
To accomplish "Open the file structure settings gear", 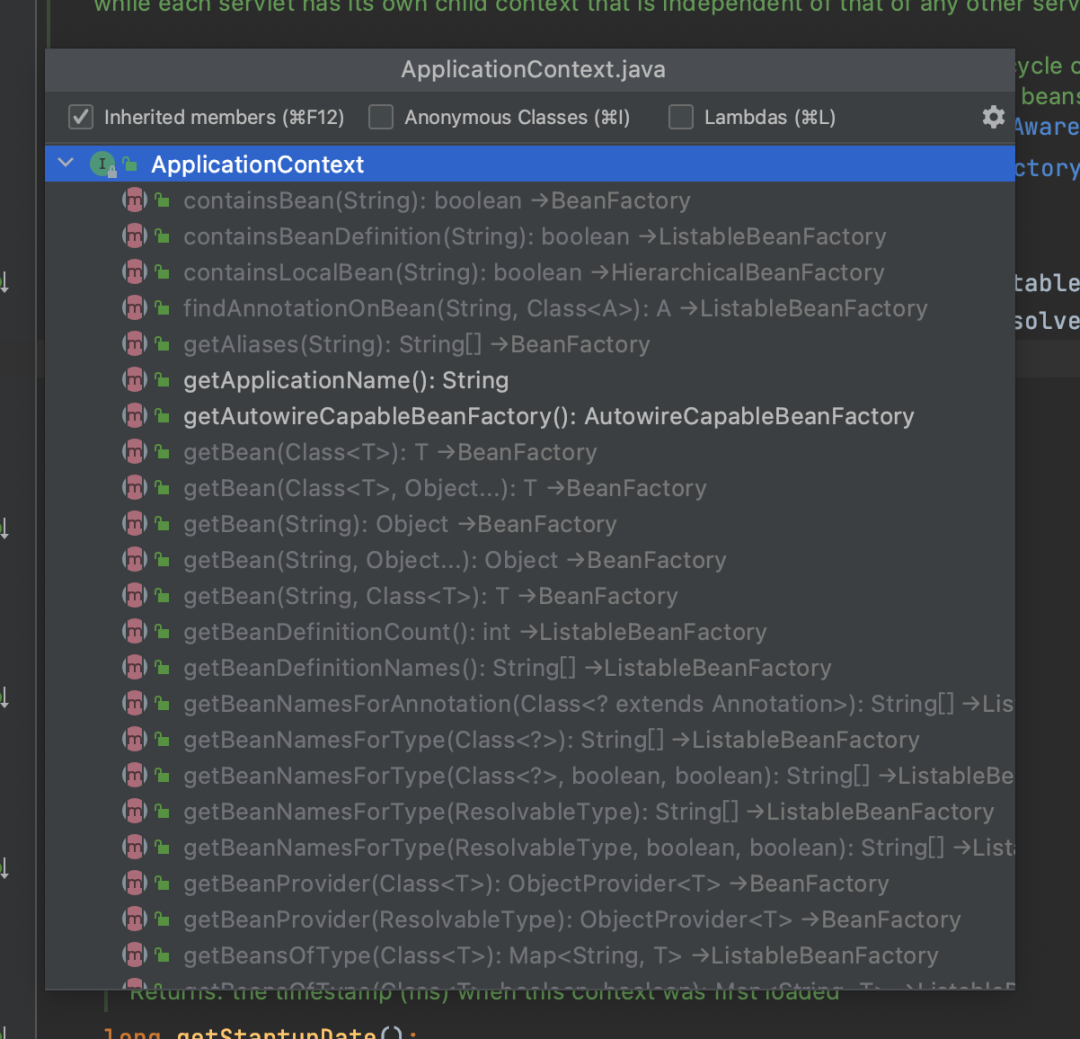I will point(993,117).
